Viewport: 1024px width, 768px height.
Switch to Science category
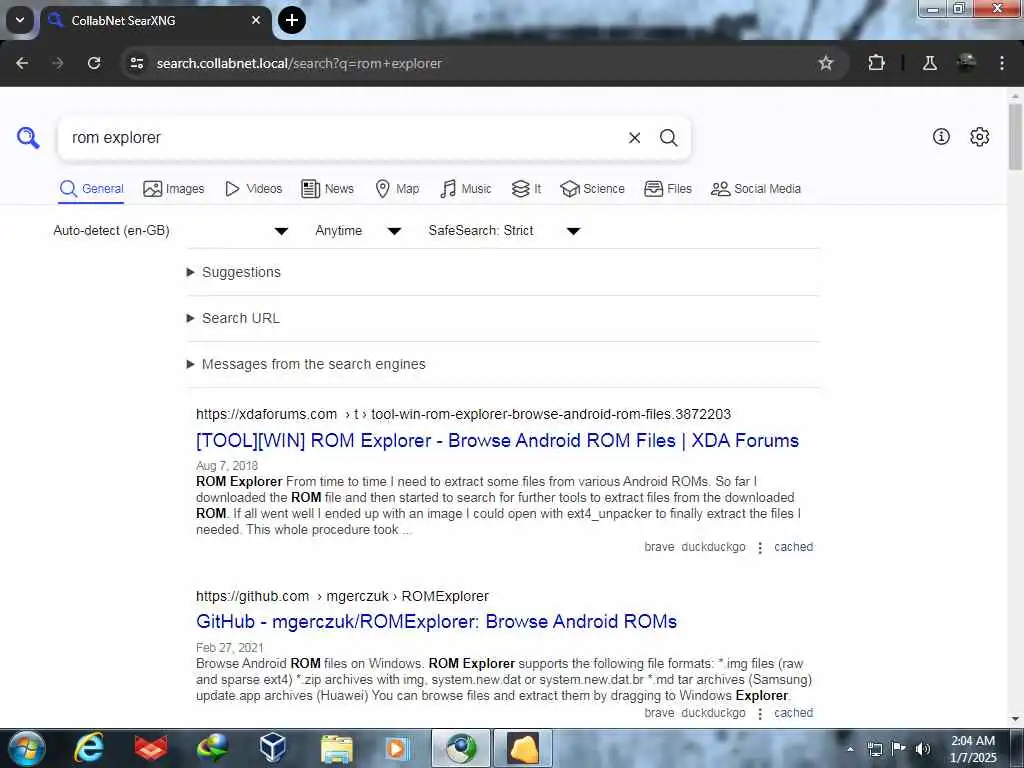592,189
